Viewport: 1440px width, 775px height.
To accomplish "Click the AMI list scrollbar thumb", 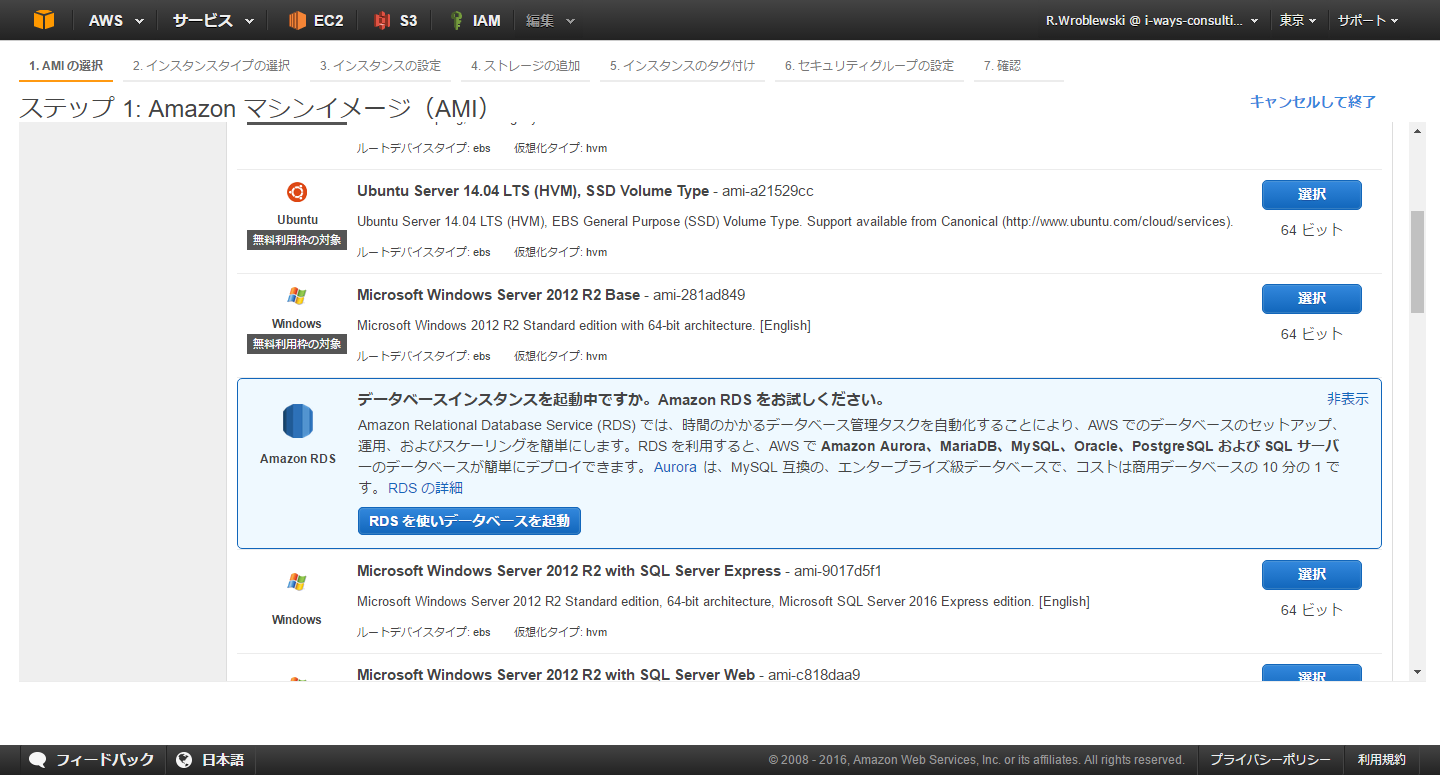I will [x=1417, y=262].
